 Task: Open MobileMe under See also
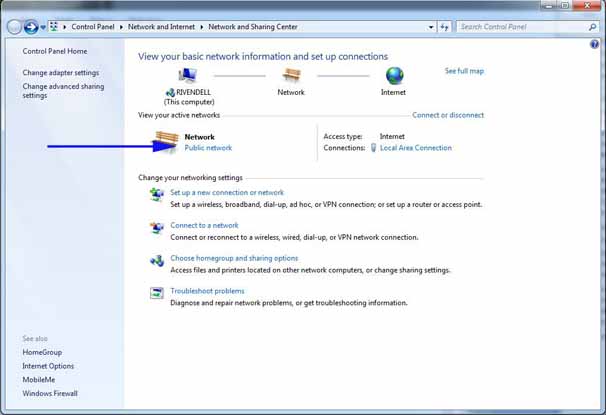tap(39, 380)
